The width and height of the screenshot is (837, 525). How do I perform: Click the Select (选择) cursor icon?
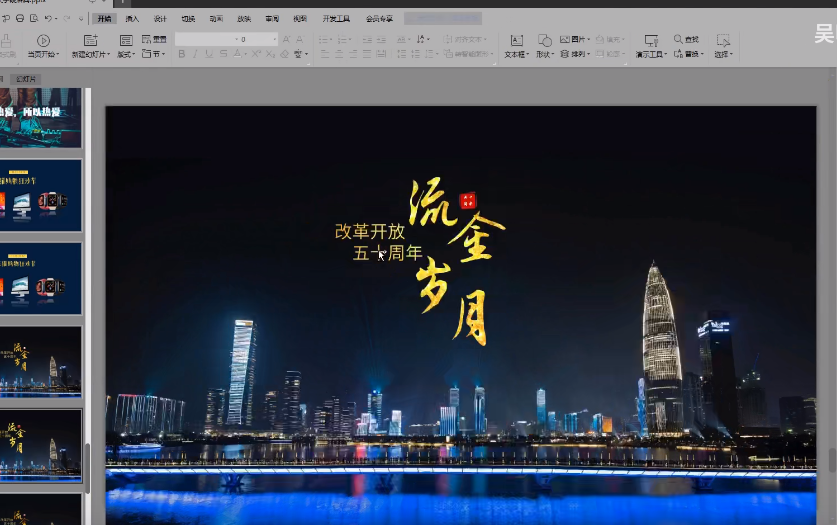point(723,41)
